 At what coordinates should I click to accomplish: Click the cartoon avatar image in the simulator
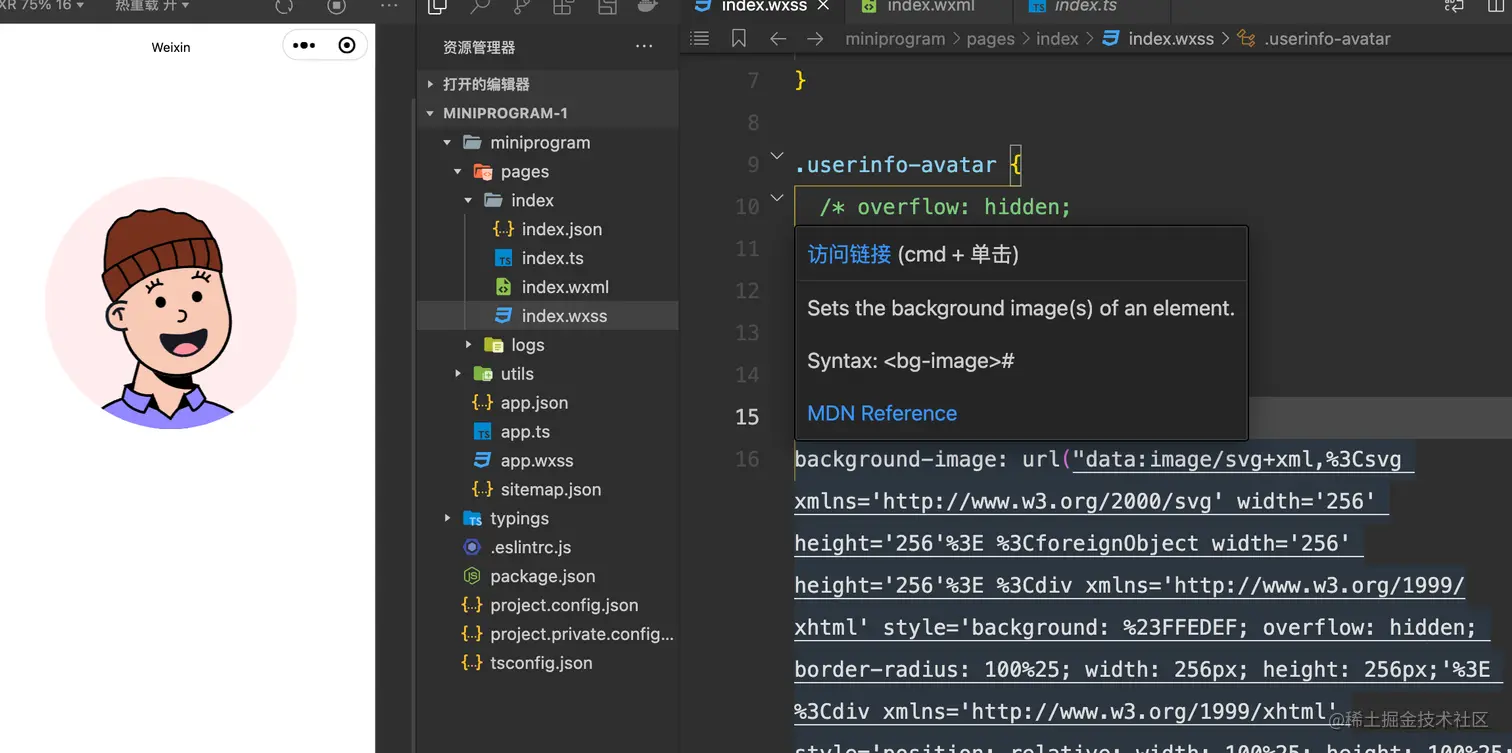171,303
